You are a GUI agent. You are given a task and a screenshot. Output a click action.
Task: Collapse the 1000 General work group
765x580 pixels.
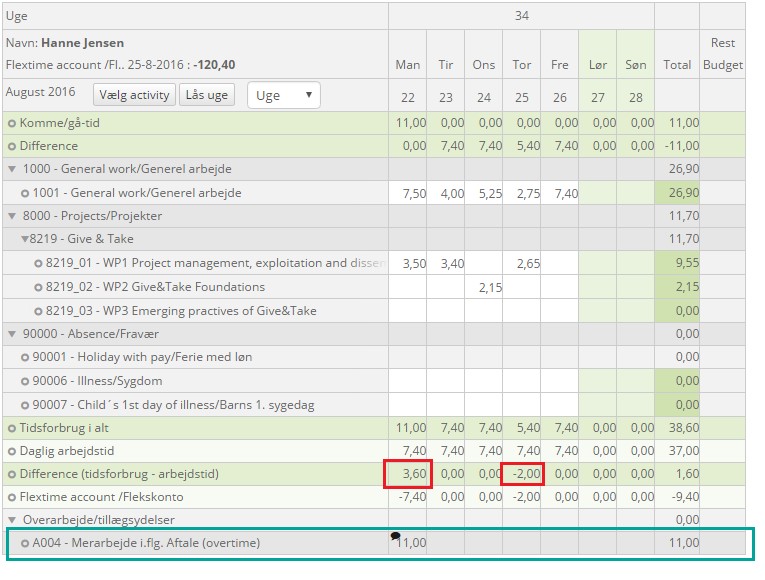point(12,169)
